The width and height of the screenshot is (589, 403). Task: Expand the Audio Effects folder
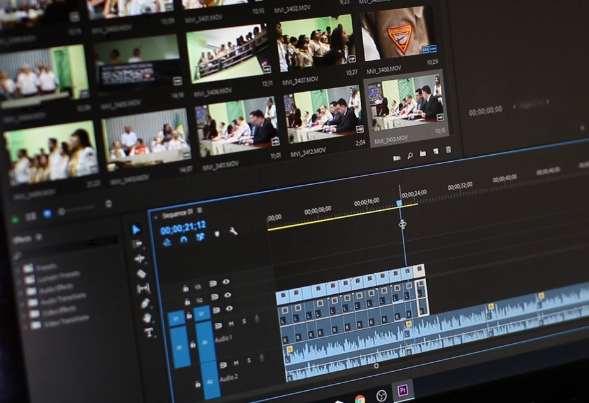21,292
